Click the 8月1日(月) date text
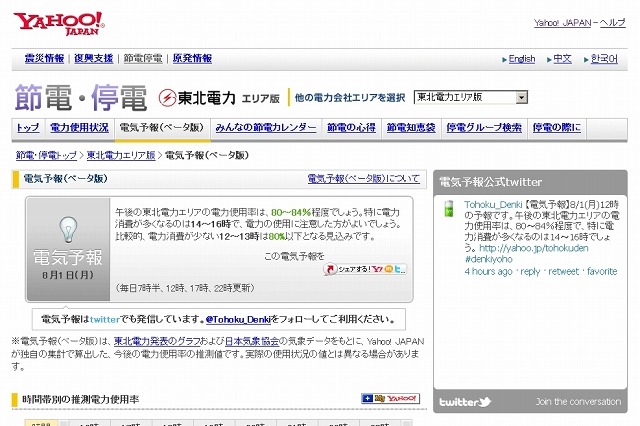 pos(68,275)
